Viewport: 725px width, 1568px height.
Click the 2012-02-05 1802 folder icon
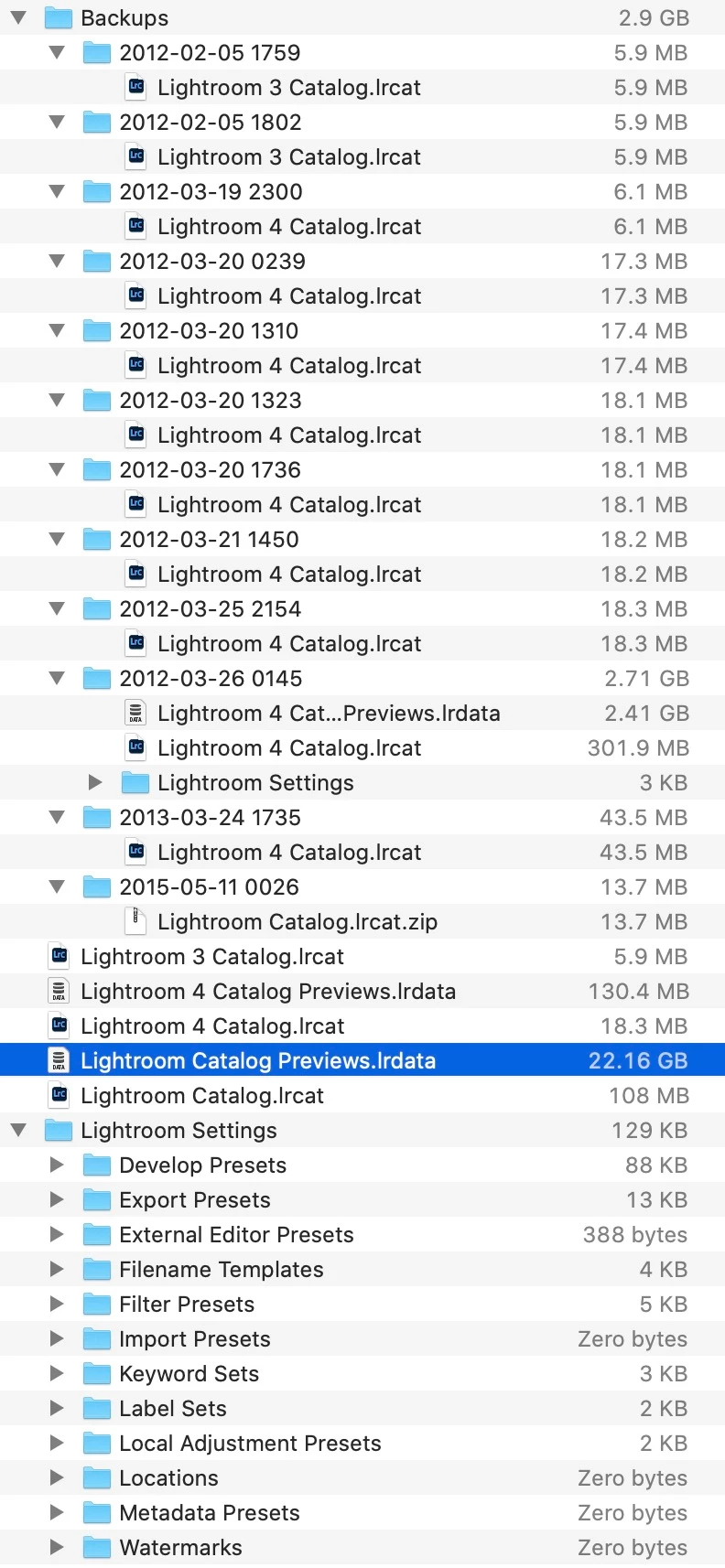point(97,122)
